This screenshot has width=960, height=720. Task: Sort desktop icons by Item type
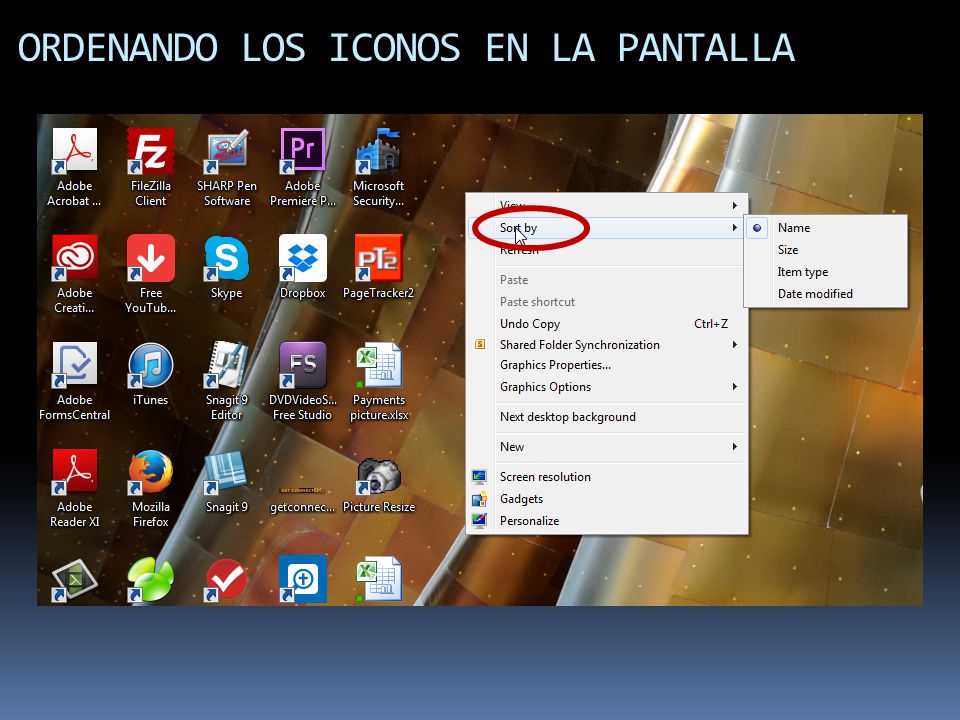tap(825, 272)
